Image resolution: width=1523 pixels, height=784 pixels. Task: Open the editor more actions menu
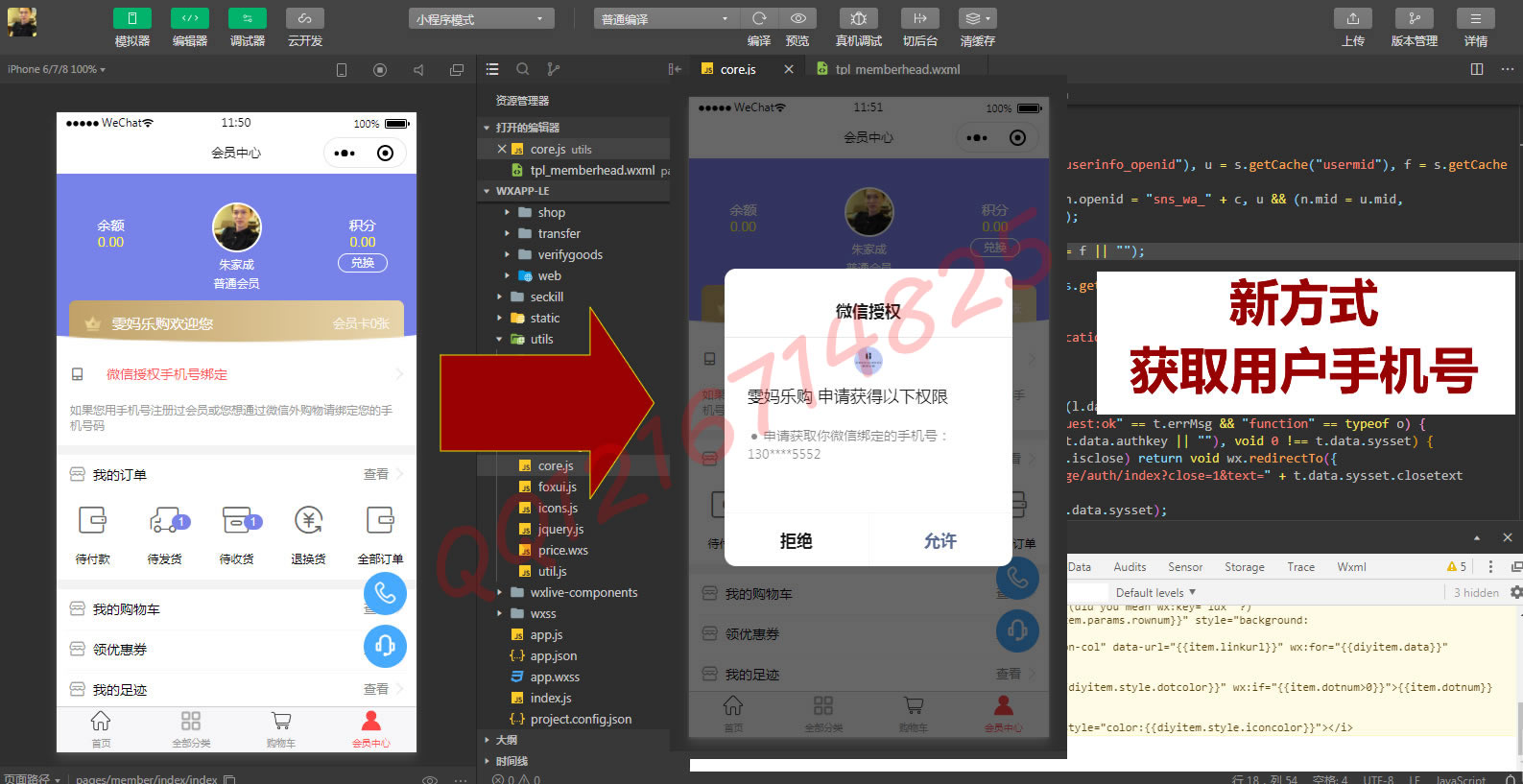pyautogui.click(x=1508, y=69)
